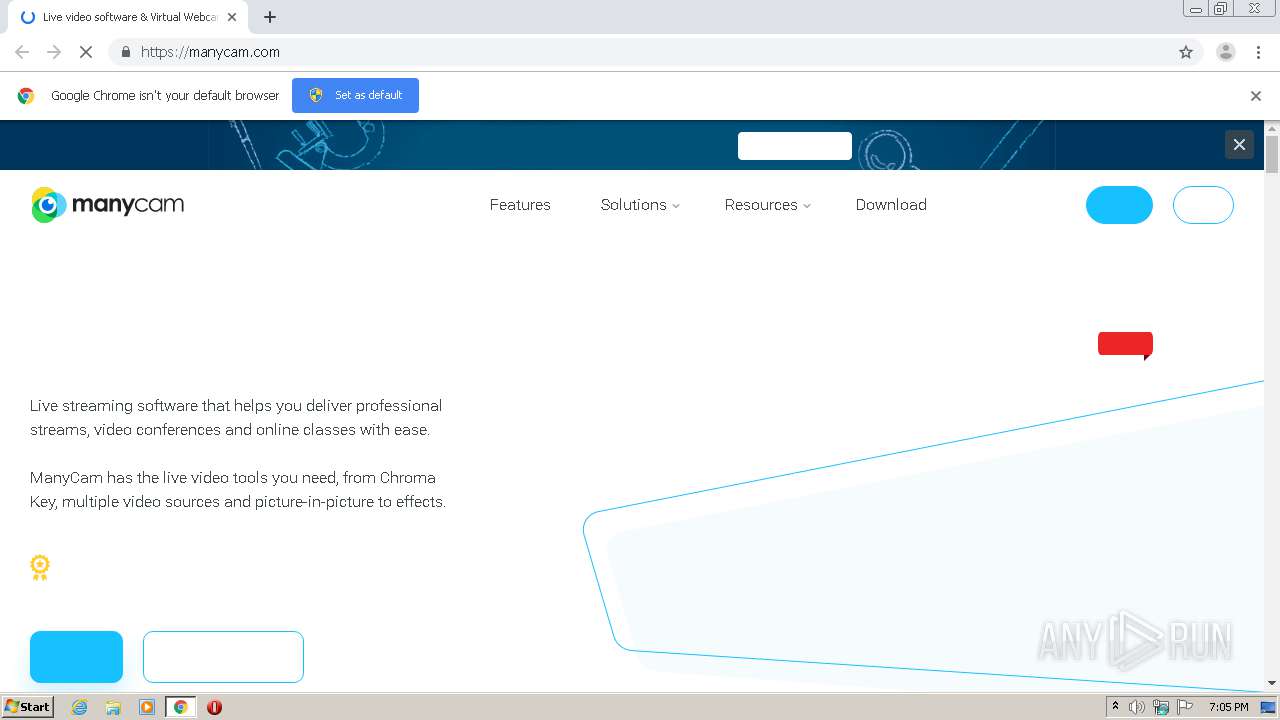Open the volume speaker tray icon
Viewport: 1280px width, 720px height.
pyautogui.click(x=1137, y=707)
